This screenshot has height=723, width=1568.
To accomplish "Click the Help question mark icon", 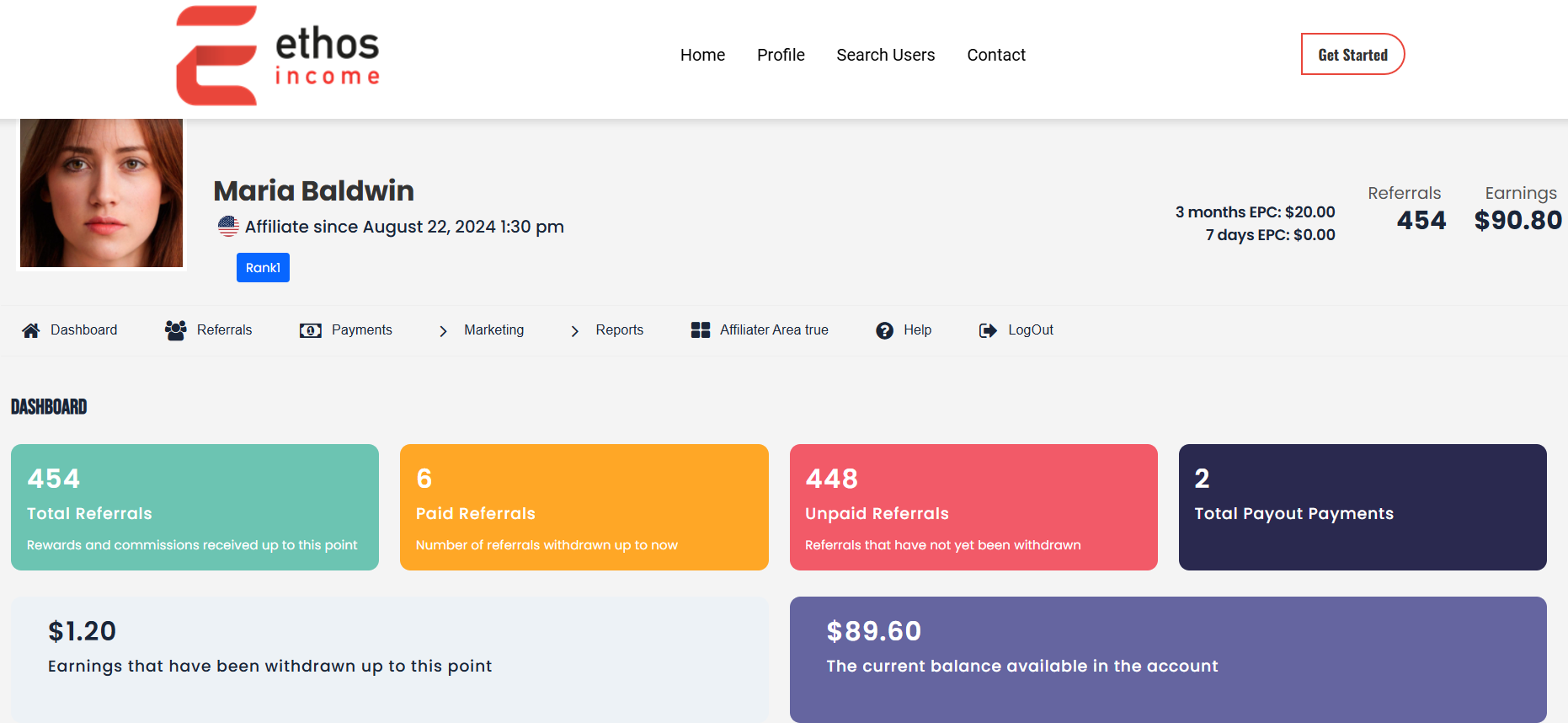I will pyautogui.click(x=884, y=330).
